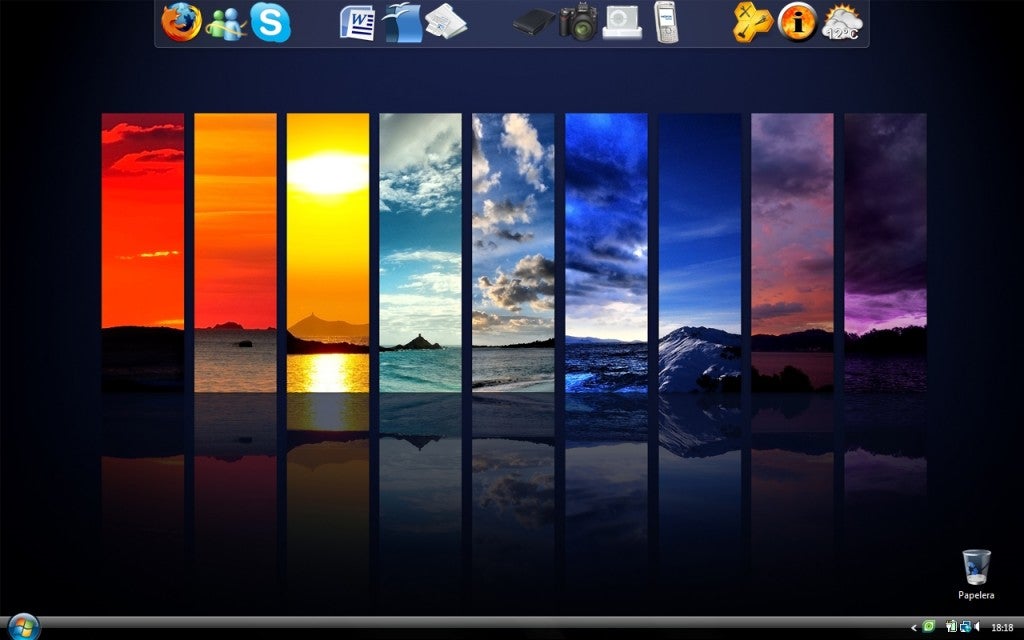Click the green tray application icon
The width and height of the screenshot is (1024, 640).
point(929,626)
